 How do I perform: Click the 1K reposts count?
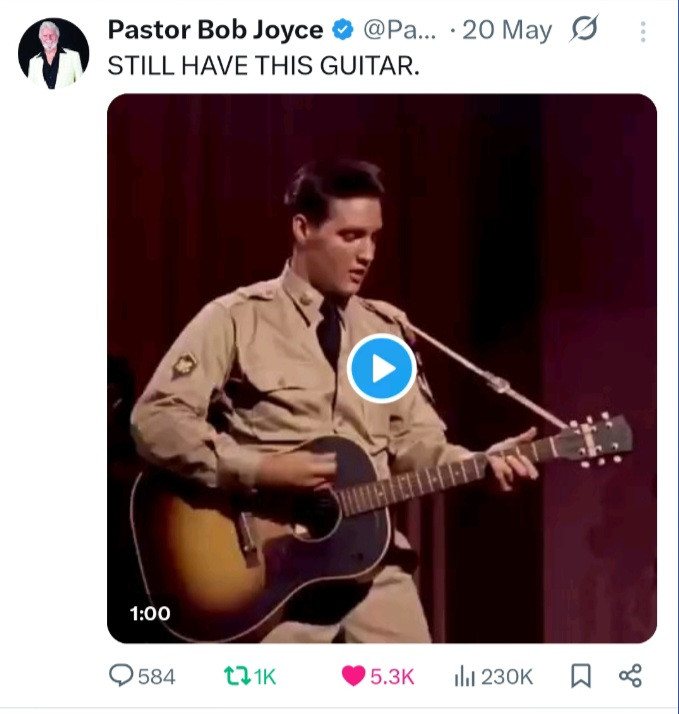[x=265, y=677]
